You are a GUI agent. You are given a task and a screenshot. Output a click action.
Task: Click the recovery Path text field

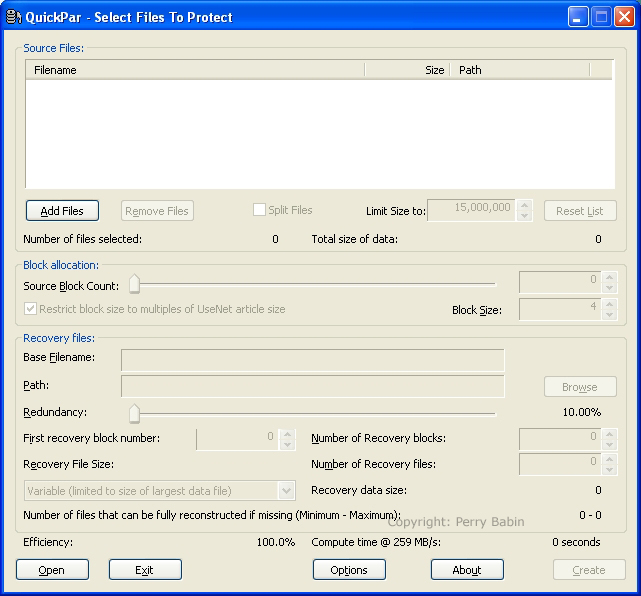point(313,386)
